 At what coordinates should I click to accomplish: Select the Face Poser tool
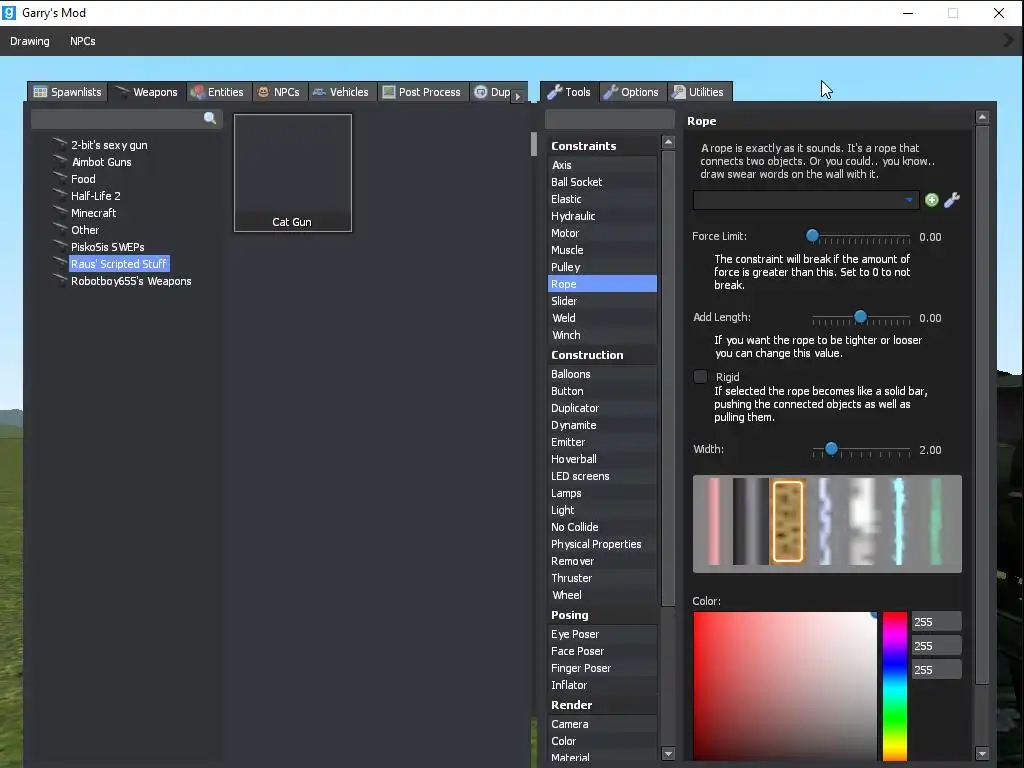602,651
